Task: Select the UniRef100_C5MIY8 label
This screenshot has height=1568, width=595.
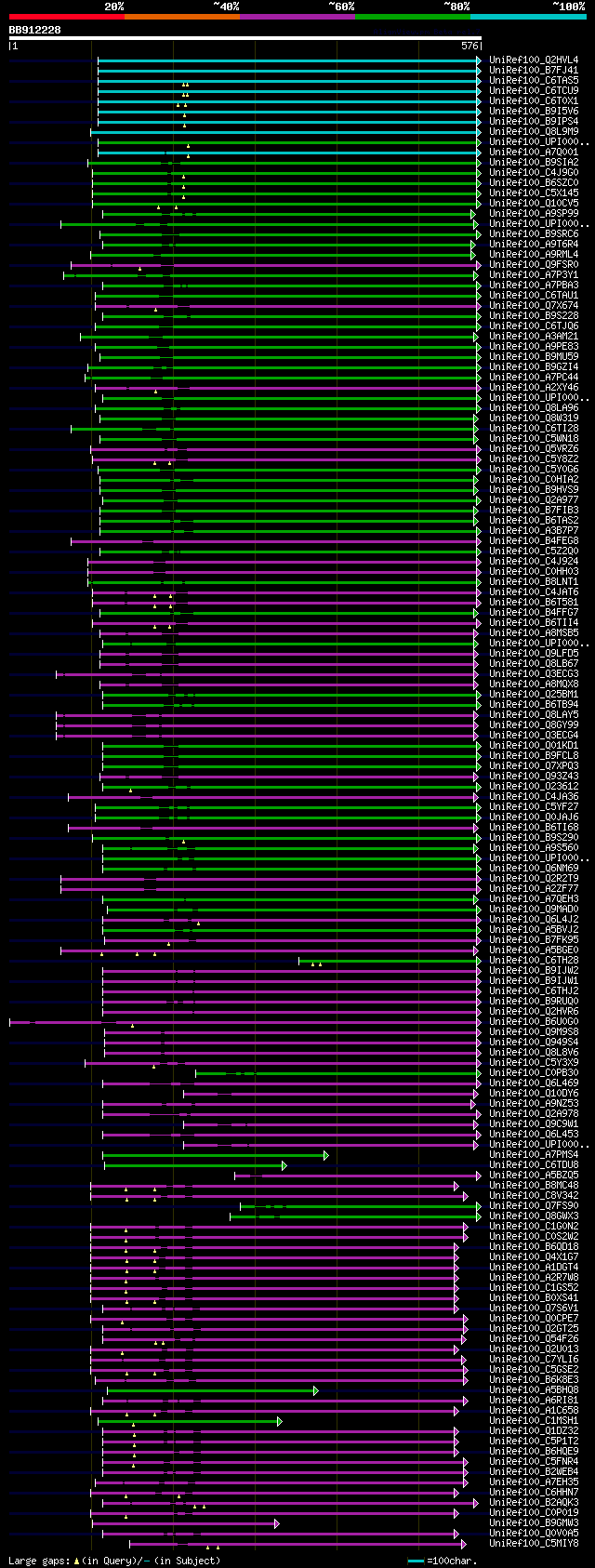Action: point(534,1543)
